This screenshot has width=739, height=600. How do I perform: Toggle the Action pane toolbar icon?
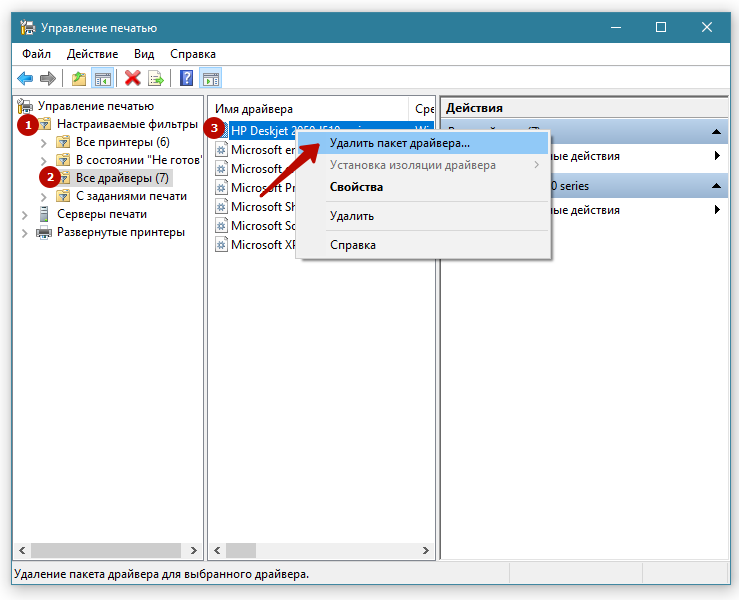pos(210,78)
